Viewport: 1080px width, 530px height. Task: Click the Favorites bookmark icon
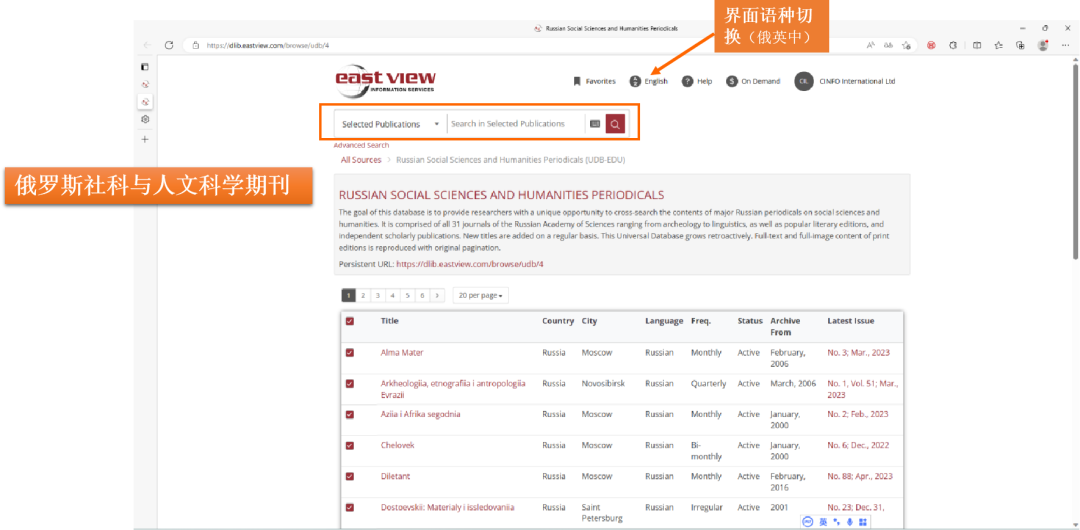tap(577, 81)
